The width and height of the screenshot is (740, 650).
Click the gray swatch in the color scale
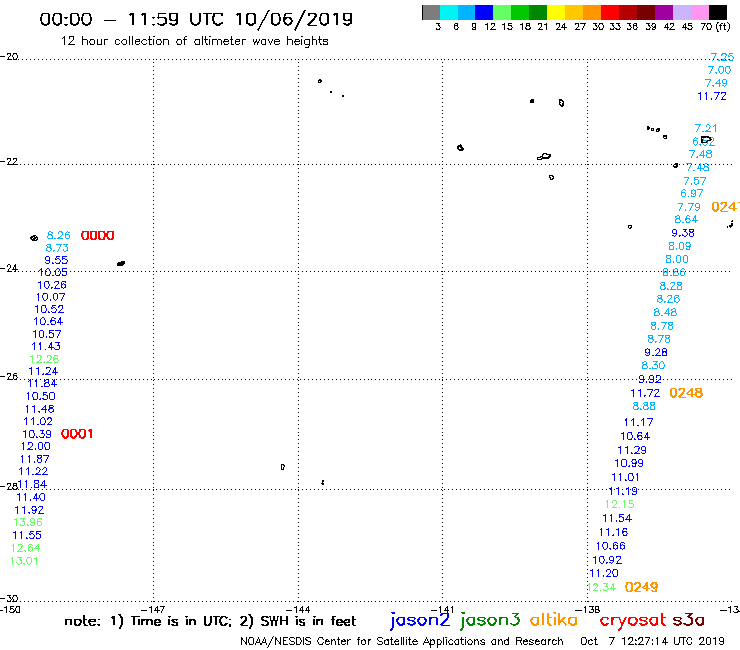(431, 12)
